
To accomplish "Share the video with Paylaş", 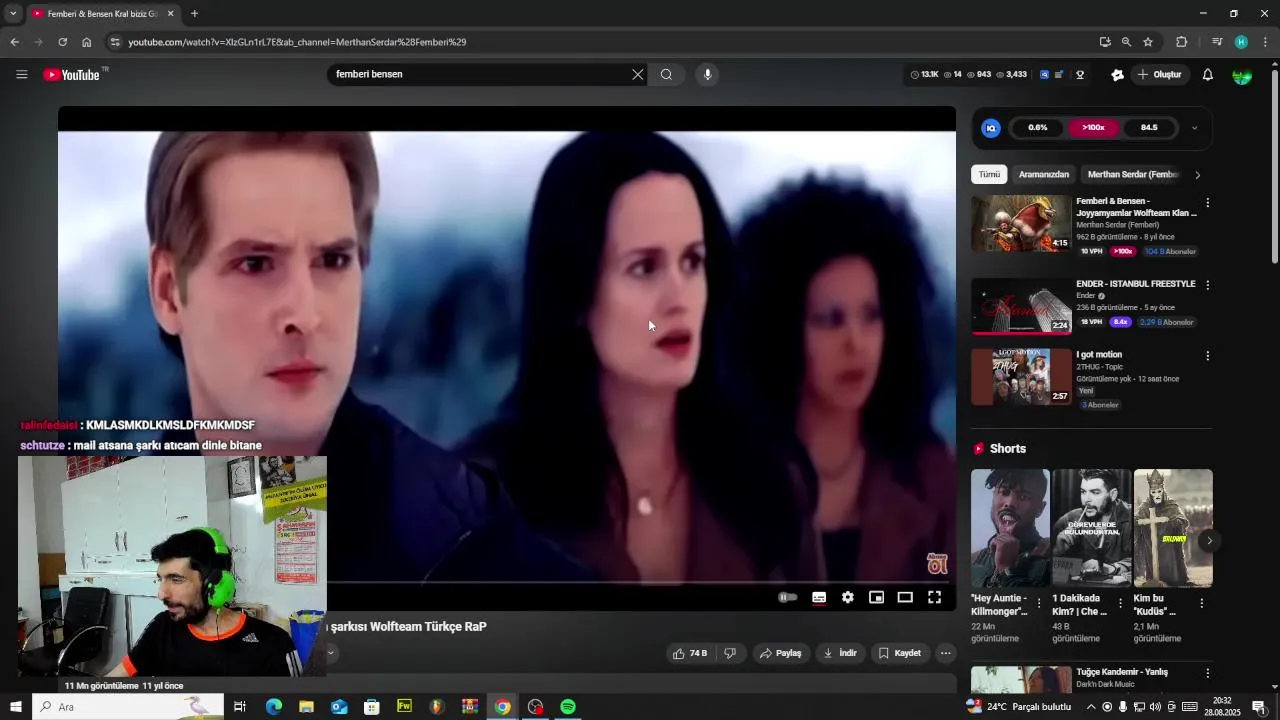I will (781, 653).
